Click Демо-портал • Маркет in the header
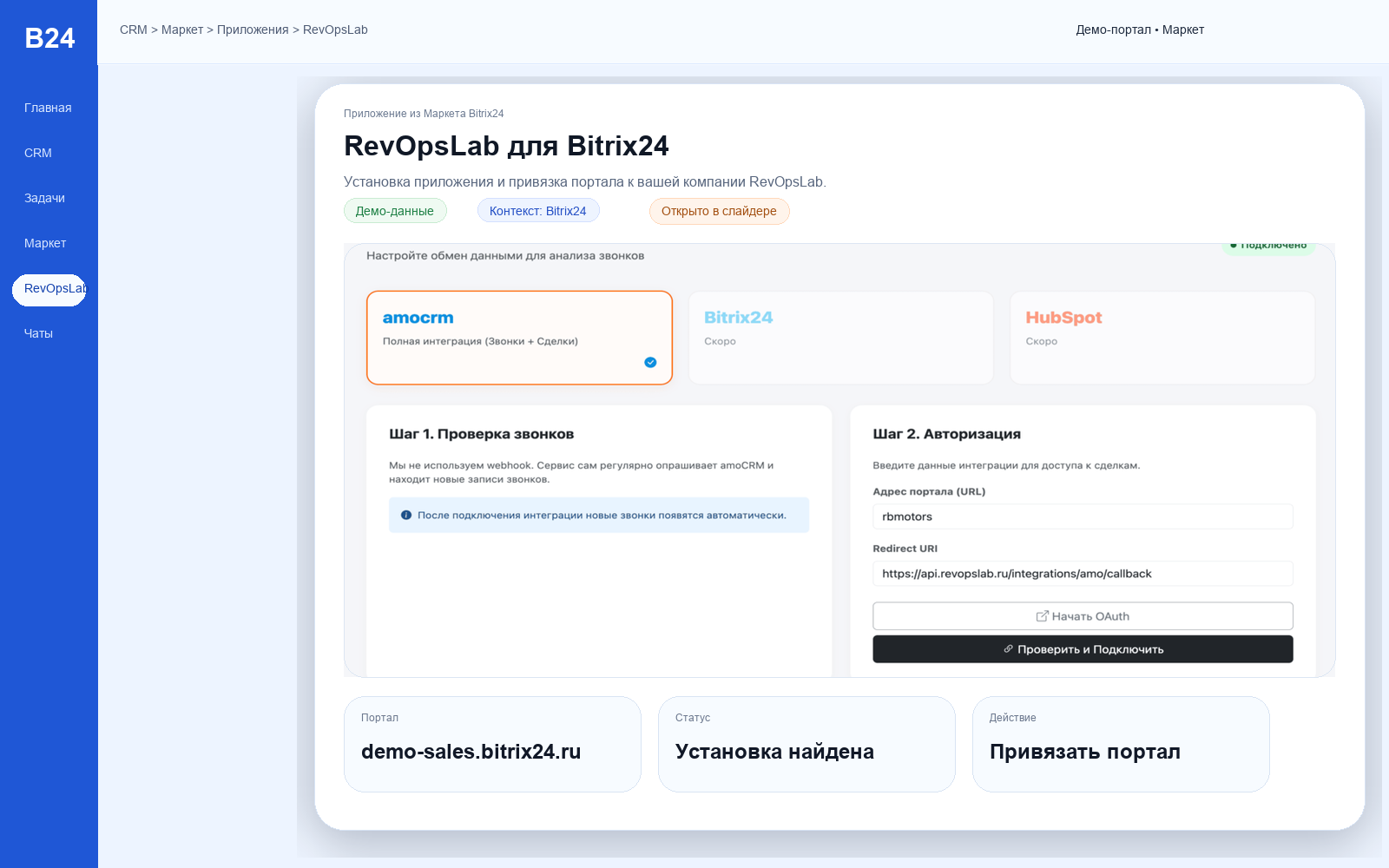 click(1140, 30)
